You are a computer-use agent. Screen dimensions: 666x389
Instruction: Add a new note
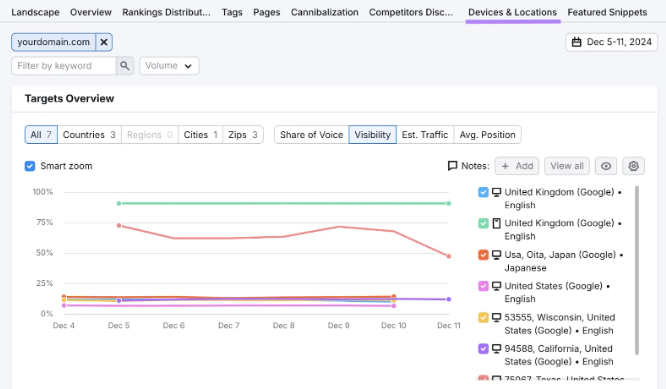tap(517, 166)
